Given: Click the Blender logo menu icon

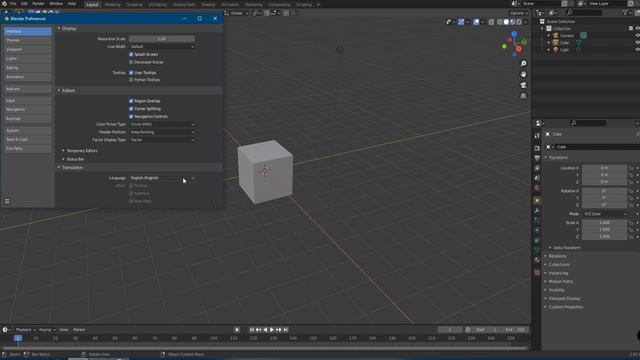Looking at the screenshot, I should [4, 4].
